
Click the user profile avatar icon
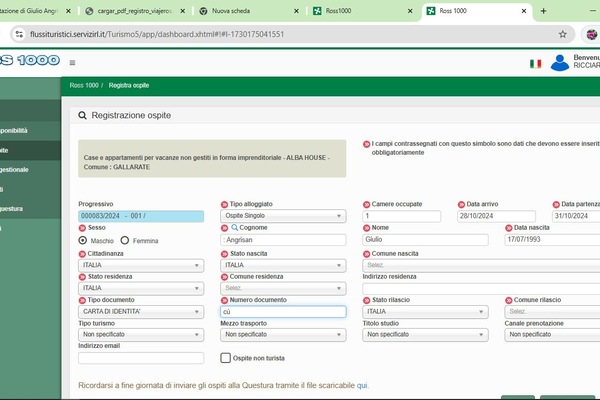pyautogui.click(x=560, y=62)
